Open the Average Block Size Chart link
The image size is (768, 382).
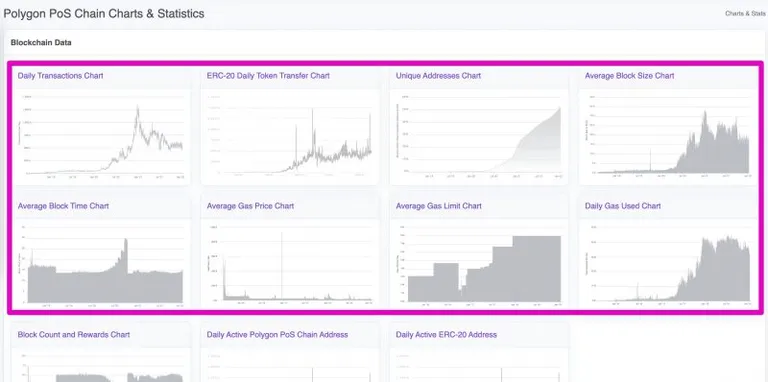tap(629, 75)
